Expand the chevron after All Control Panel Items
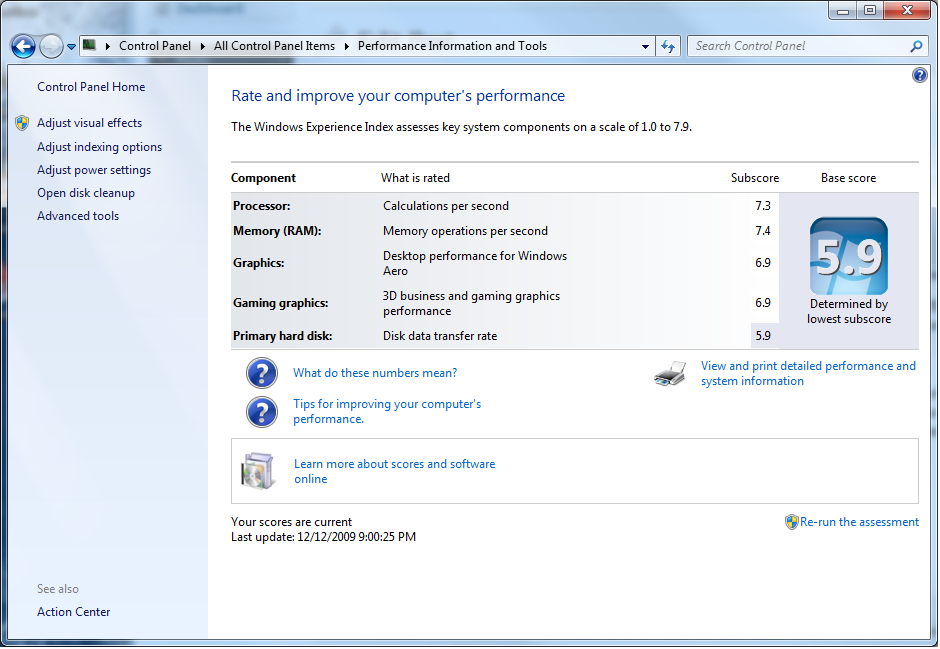Viewport: 940px width, 649px height. [347, 46]
